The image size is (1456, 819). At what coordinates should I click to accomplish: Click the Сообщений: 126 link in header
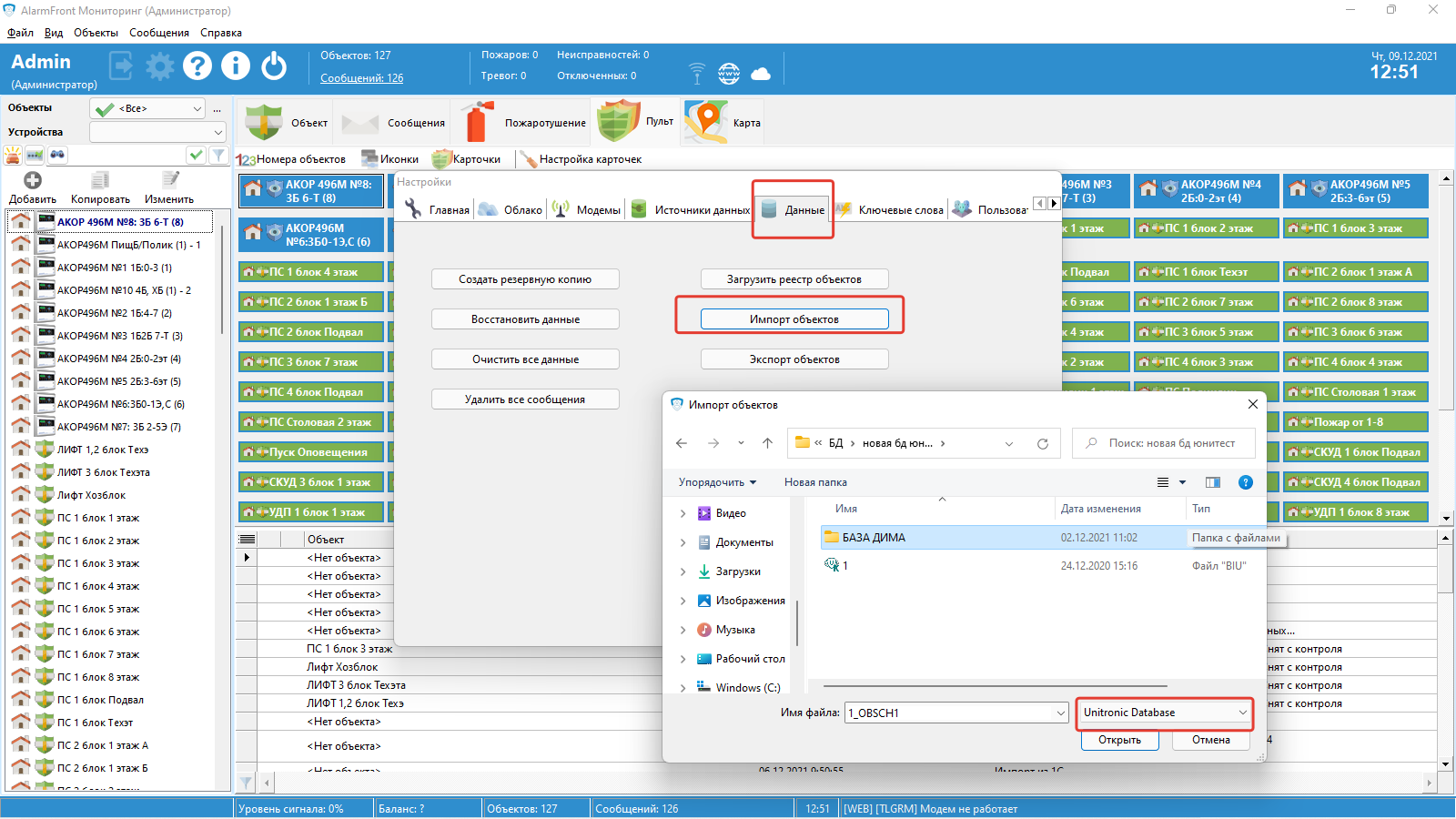(361, 78)
